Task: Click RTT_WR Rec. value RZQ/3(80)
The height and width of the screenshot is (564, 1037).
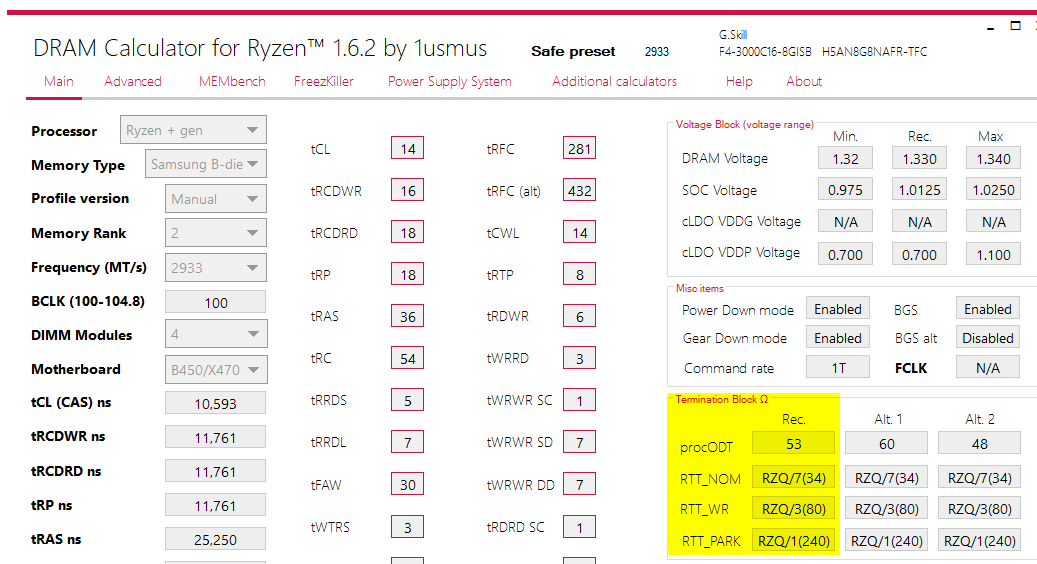Action: click(x=793, y=508)
